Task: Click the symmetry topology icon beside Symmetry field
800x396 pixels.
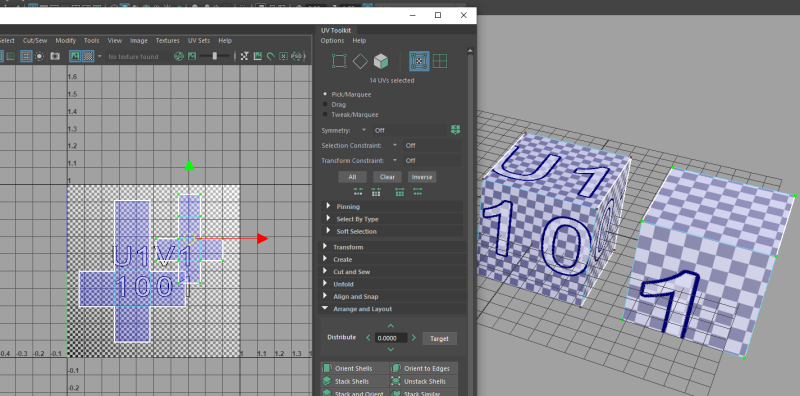Action: [x=456, y=130]
